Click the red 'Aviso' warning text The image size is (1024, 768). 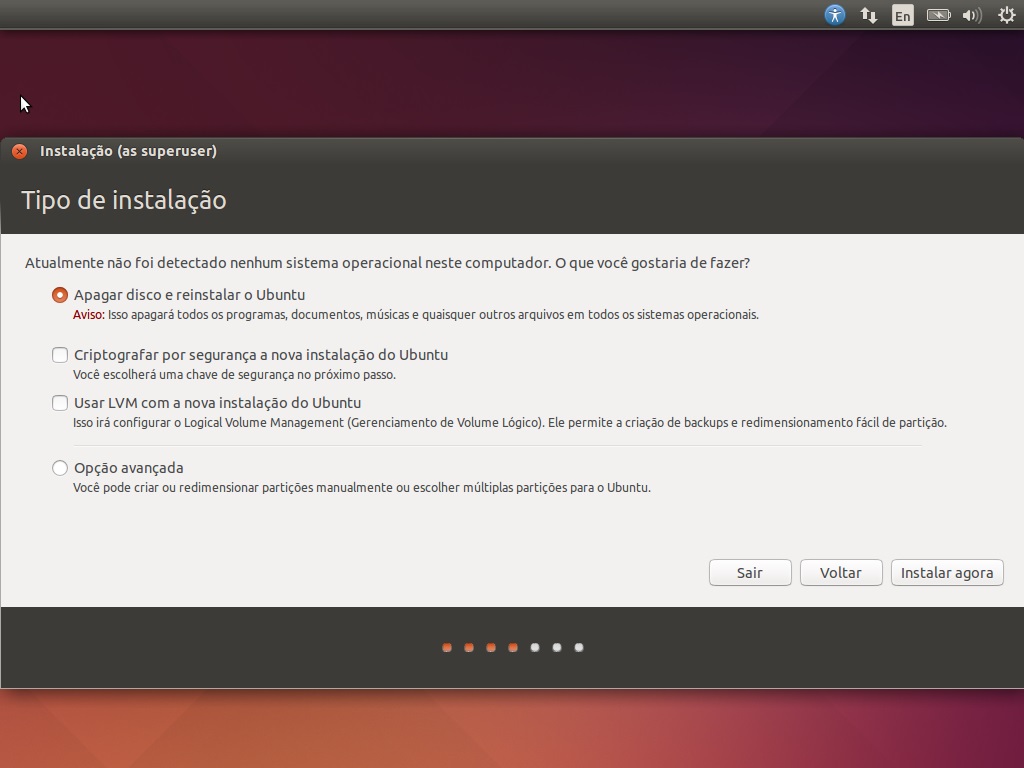pos(88,315)
